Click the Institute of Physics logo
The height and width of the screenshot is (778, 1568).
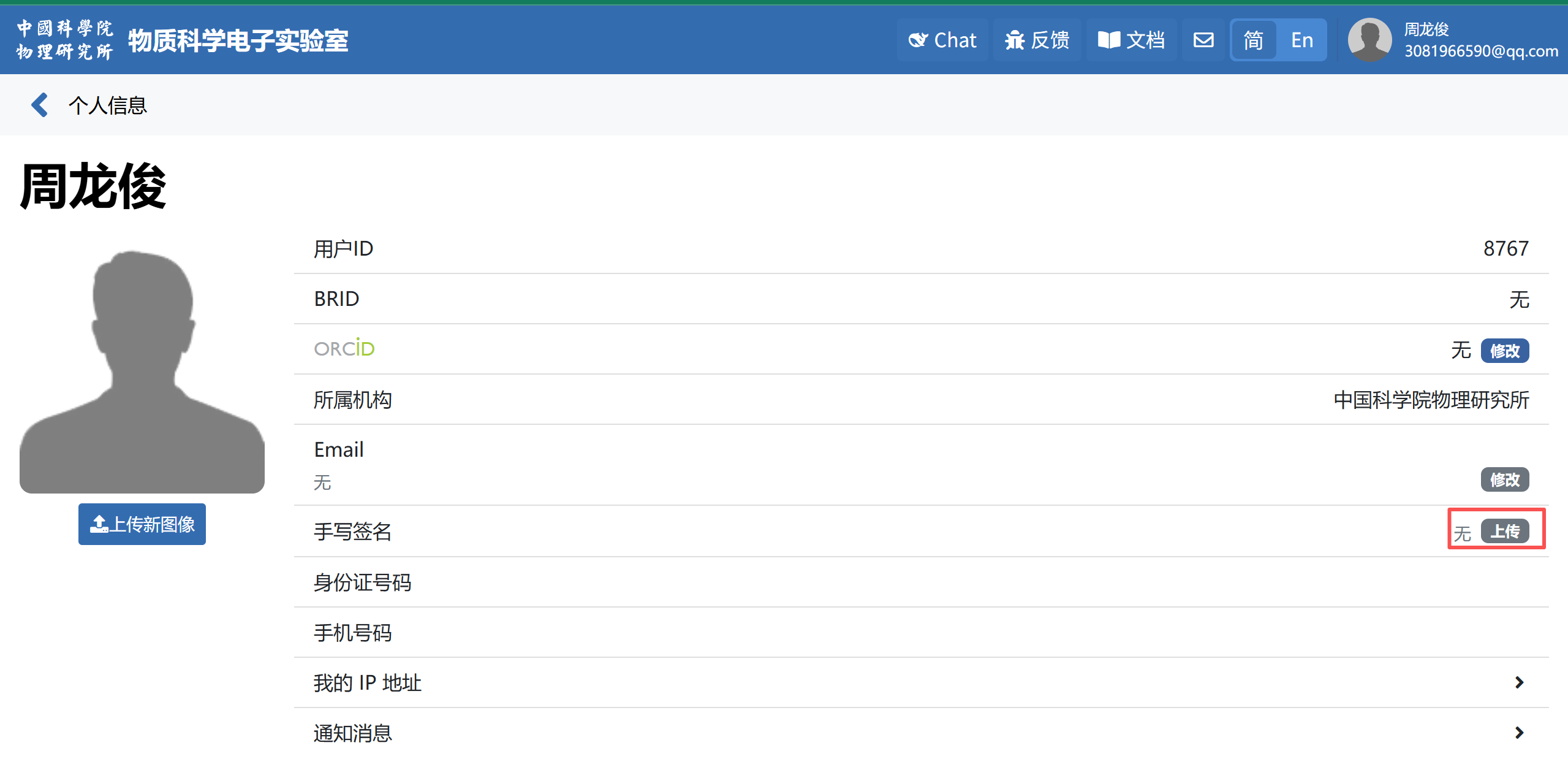pyautogui.click(x=64, y=40)
